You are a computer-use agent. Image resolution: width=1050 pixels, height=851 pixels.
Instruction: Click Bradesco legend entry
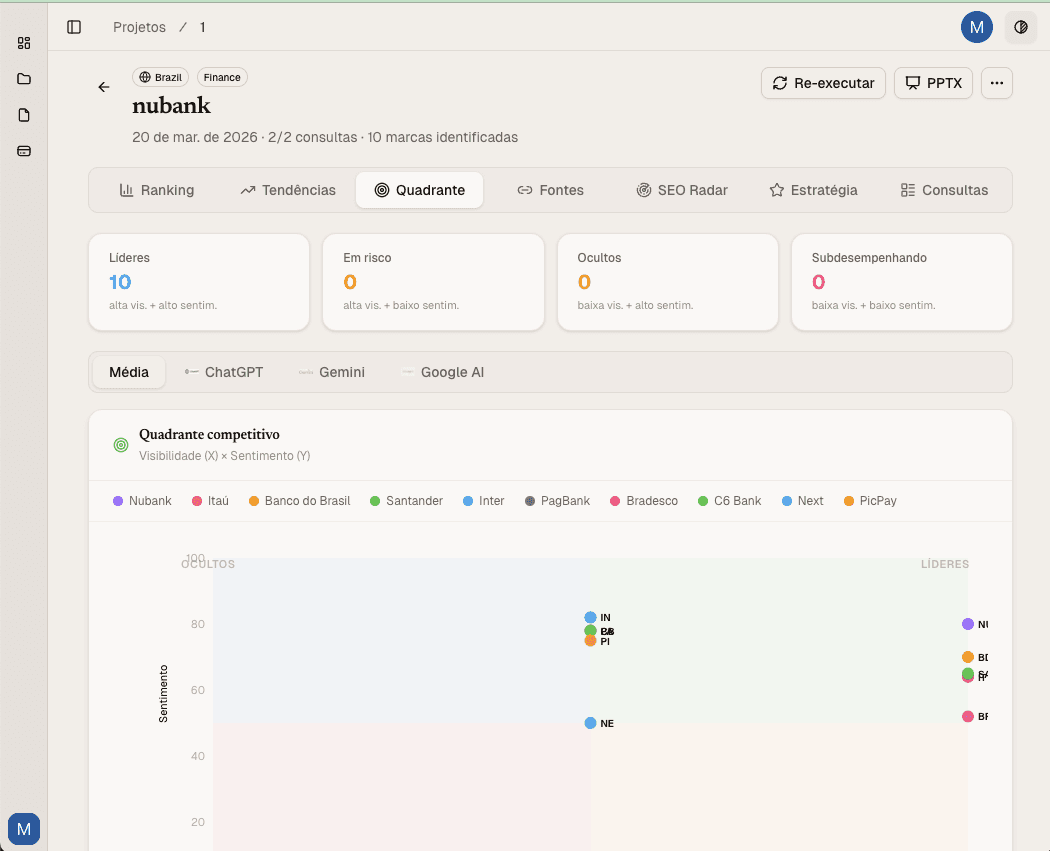644,501
